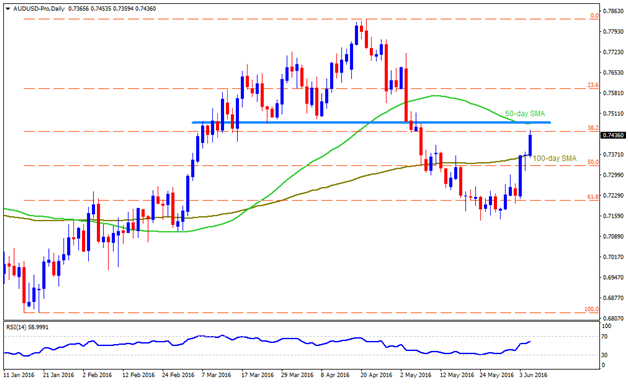Click the AUDUSD-Pro,Daily chart title text
Image resolution: width=628 pixels, height=384 pixels.
tap(39, 9)
